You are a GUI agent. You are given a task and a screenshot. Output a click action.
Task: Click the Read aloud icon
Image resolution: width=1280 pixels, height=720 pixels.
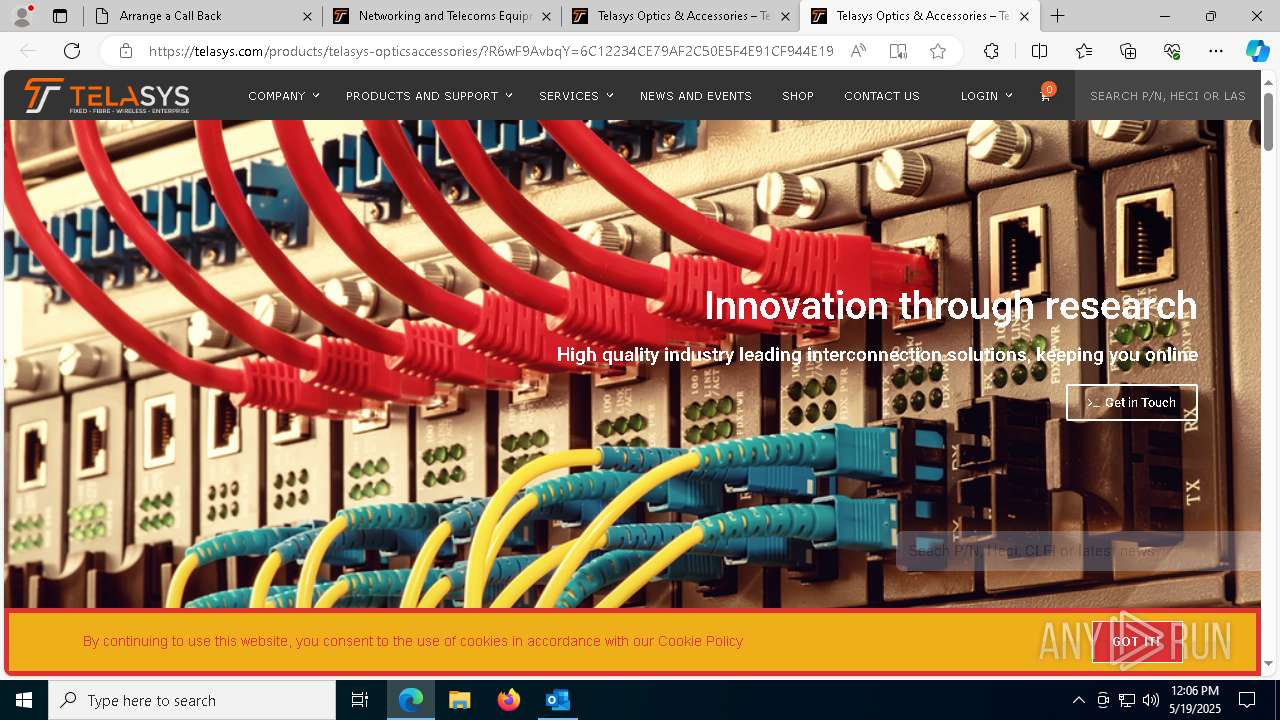pyautogui.click(x=858, y=51)
